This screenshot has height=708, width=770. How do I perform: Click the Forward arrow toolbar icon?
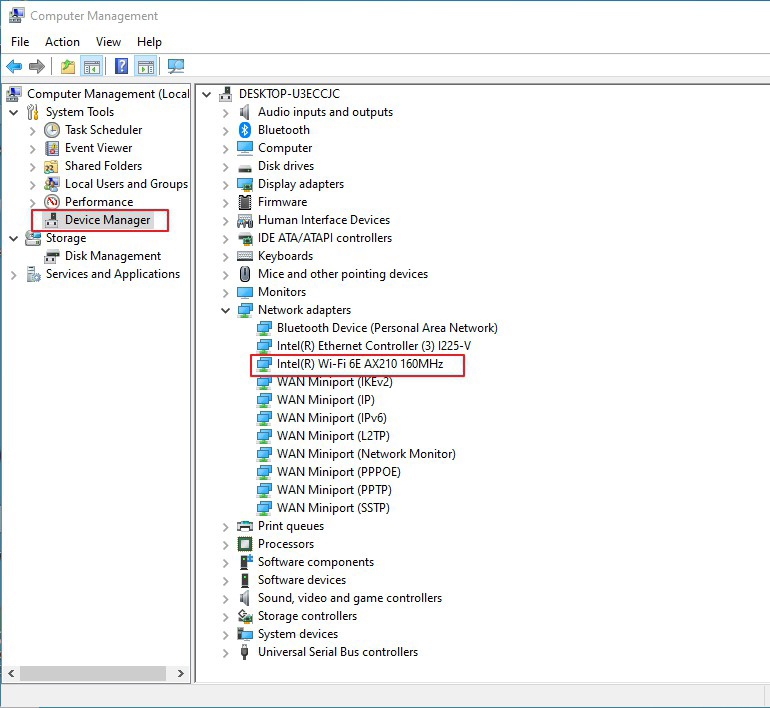point(37,66)
